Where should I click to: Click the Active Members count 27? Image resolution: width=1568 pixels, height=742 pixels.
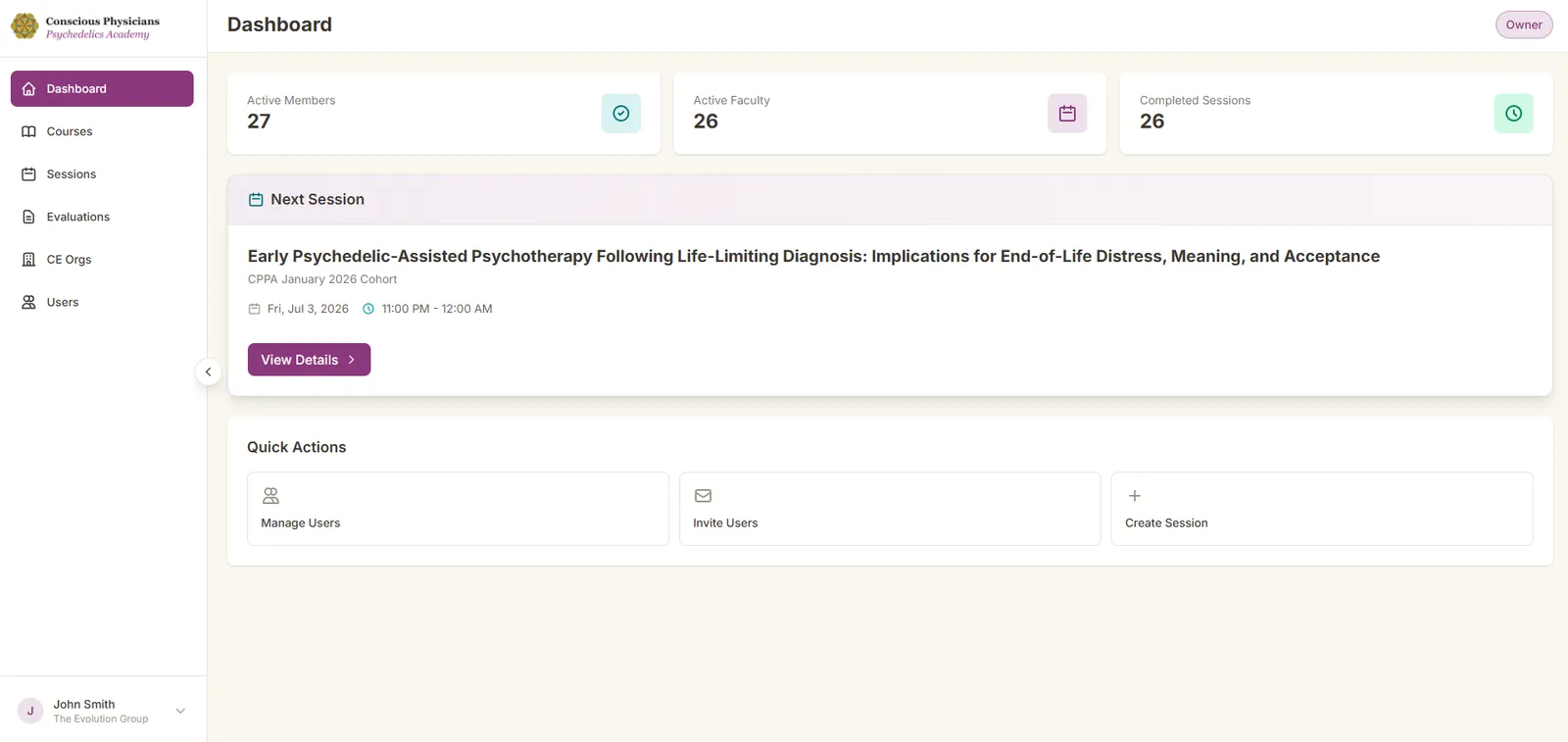259,122
